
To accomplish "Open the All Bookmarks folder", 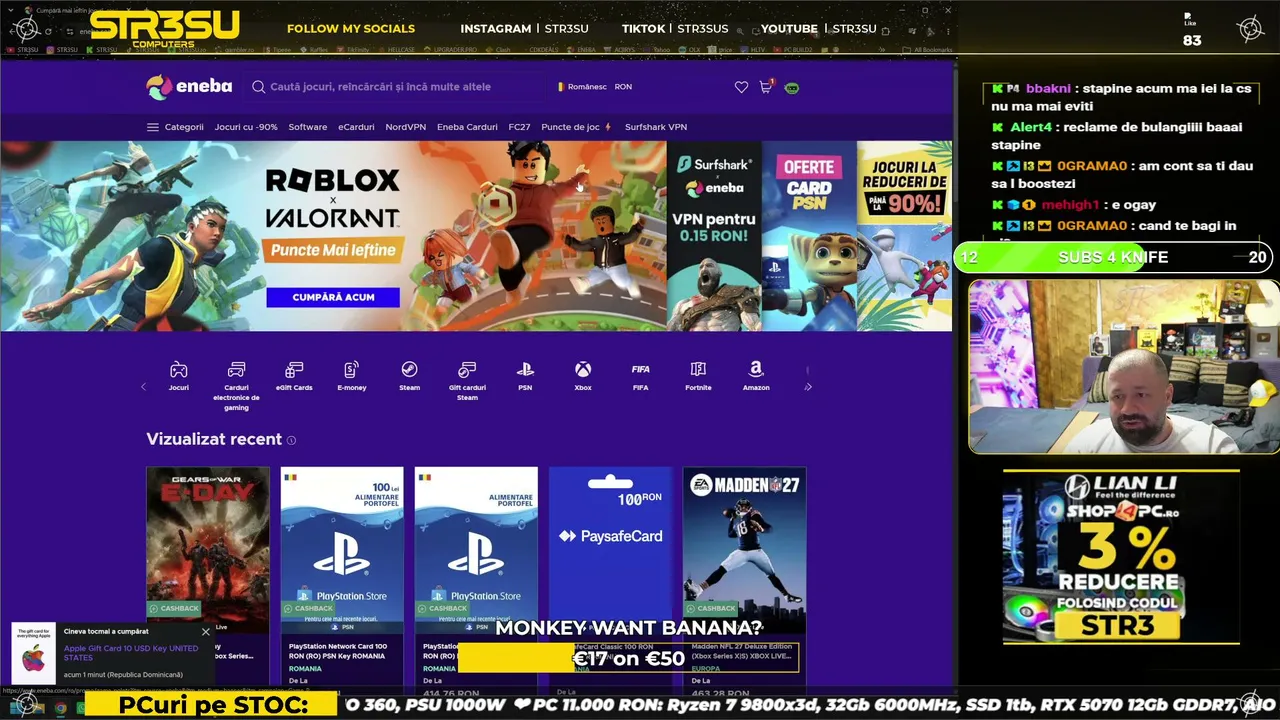I will click(x=927, y=49).
